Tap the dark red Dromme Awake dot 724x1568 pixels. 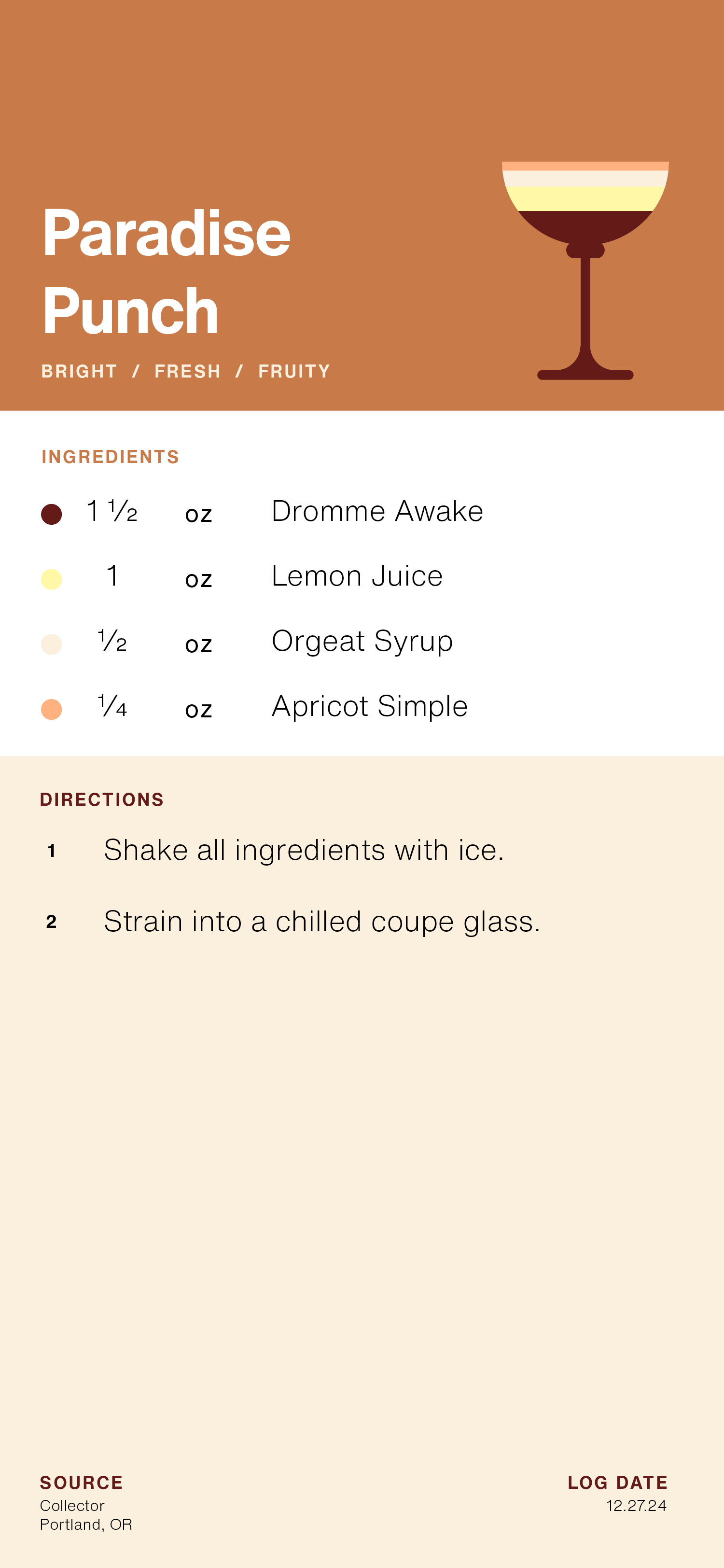[x=51, y=514]
